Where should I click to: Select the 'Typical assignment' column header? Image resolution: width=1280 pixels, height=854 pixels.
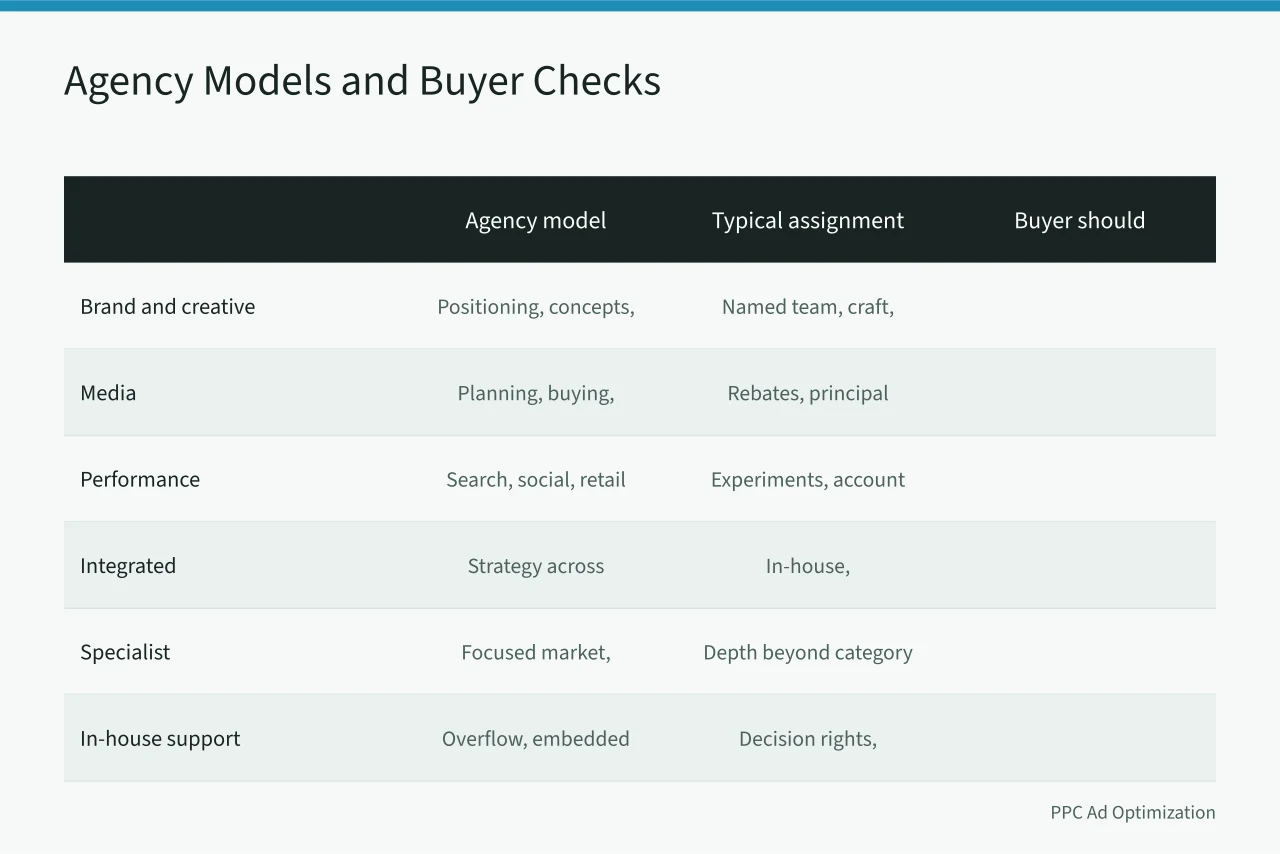(808, 221)
